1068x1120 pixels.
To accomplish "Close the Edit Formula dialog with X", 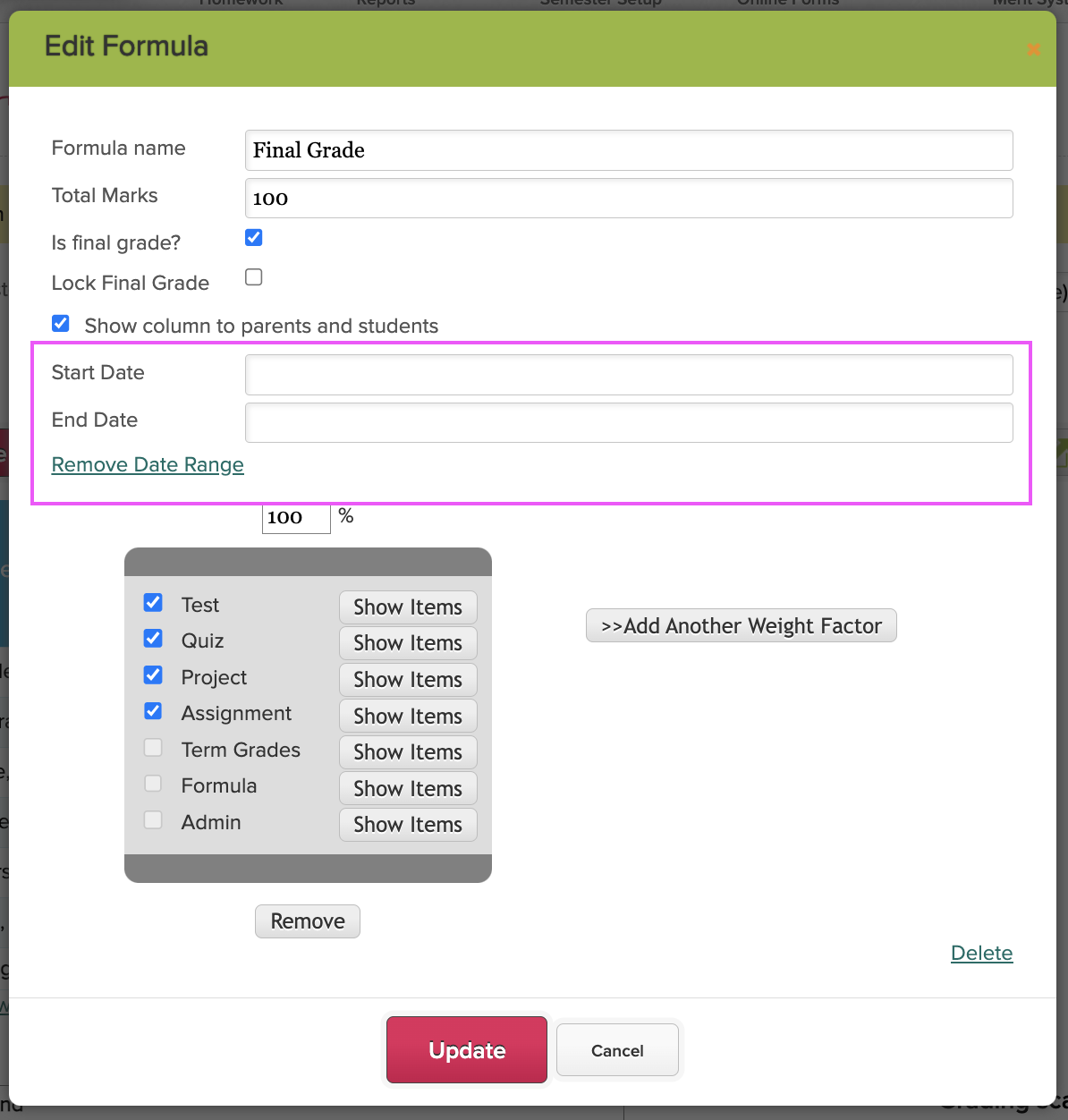I will (x=1033, y=49).
